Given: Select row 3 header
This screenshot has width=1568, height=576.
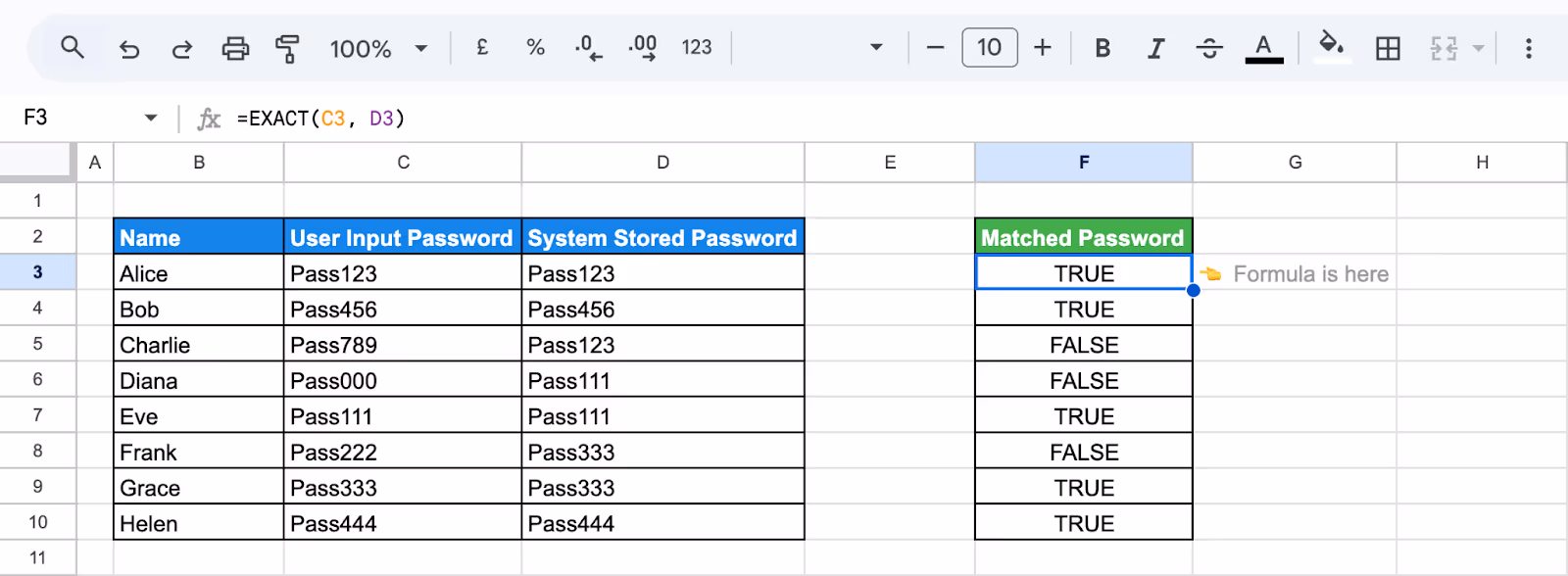Looking at the screenshot, I should click(x=37, y=272).
